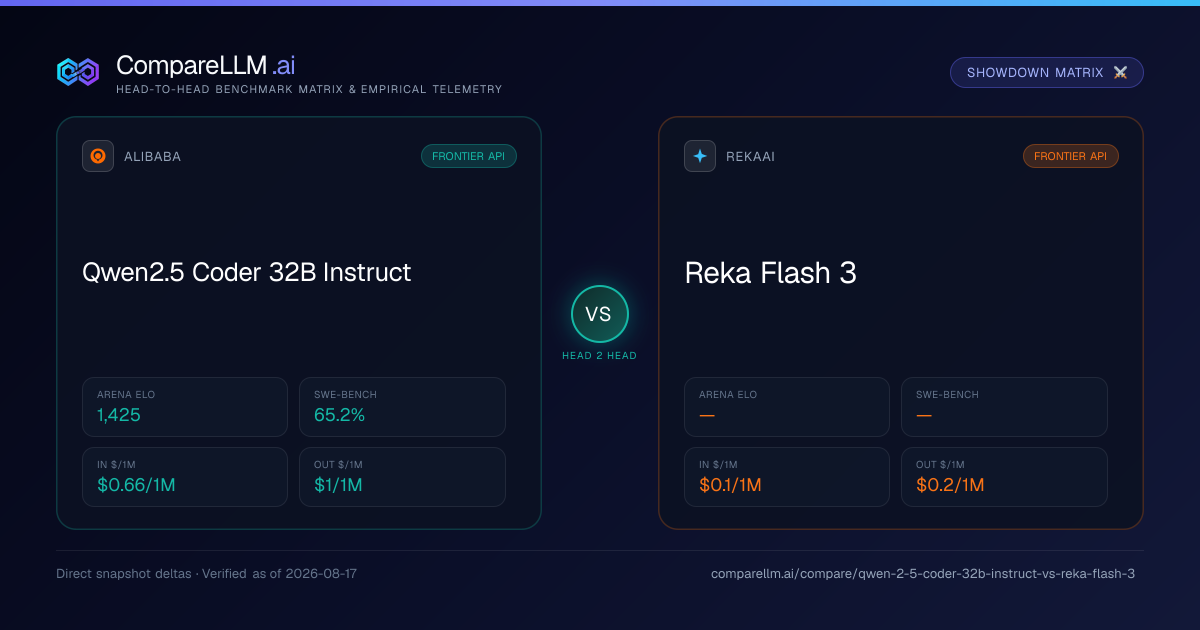
Task: Select Reka's empty Arena ELO tile
Action: (787, 407)
